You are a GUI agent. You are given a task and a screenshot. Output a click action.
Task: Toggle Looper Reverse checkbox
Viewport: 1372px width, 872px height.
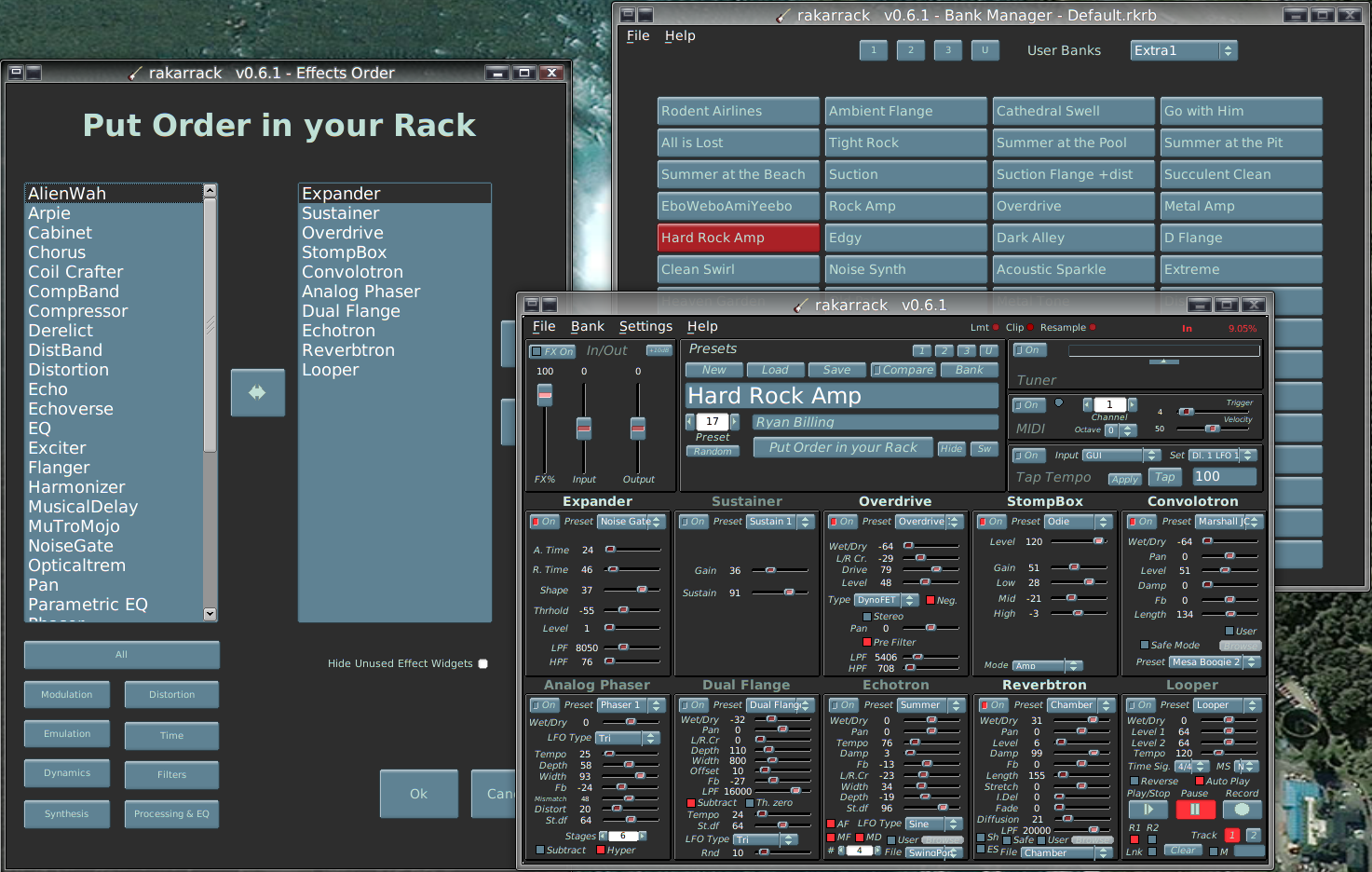1134,781
